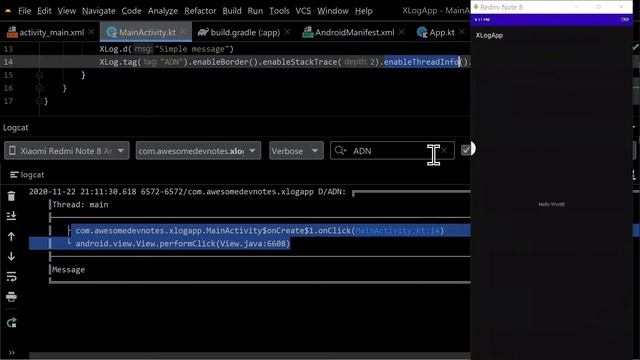The height and width of the screenshot is (360, 640).
Task: Close the activity_main.xml tab
Action: [91, 32]
